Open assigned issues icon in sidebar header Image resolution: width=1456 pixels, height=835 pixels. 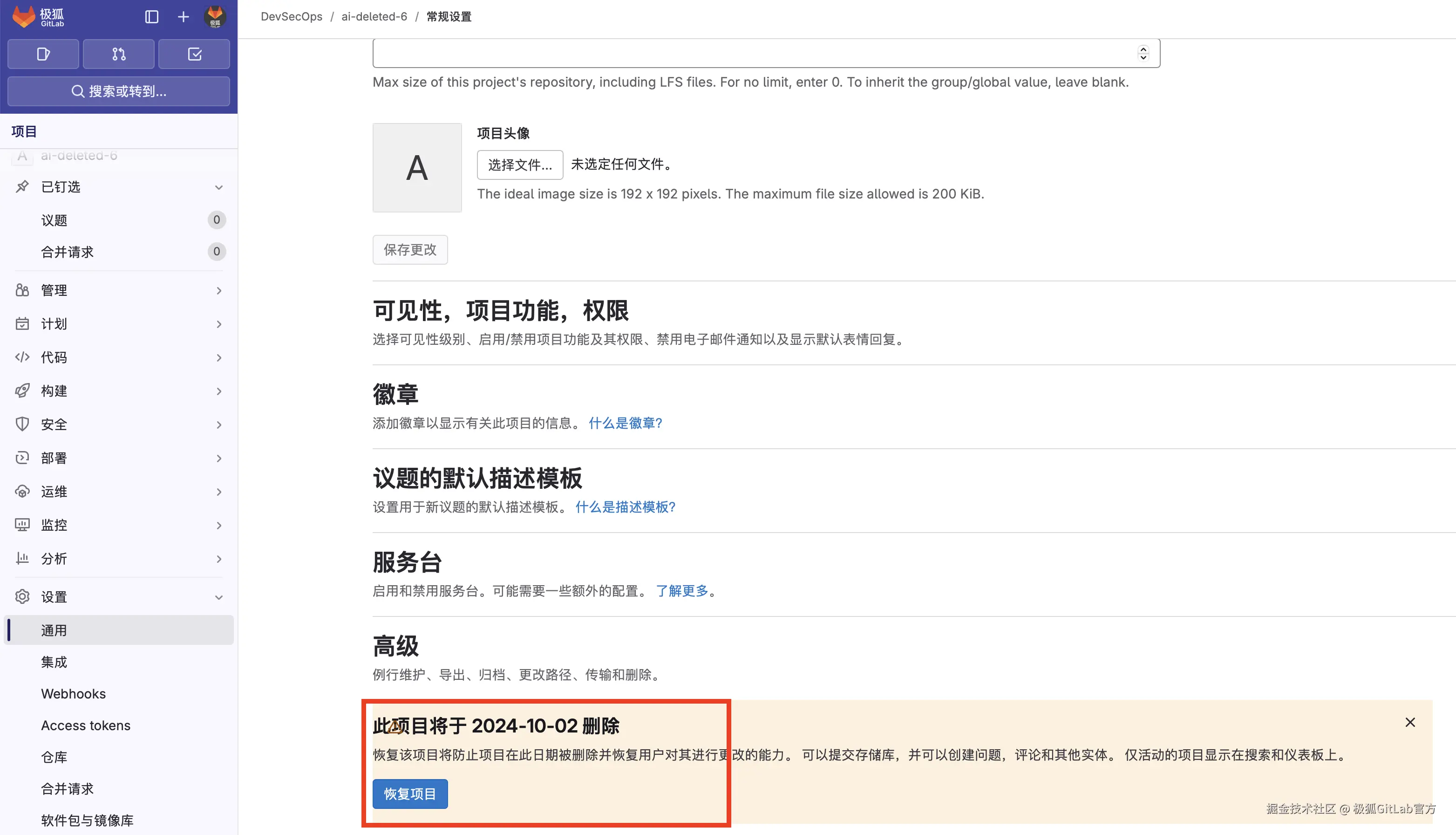coord(43,54)
